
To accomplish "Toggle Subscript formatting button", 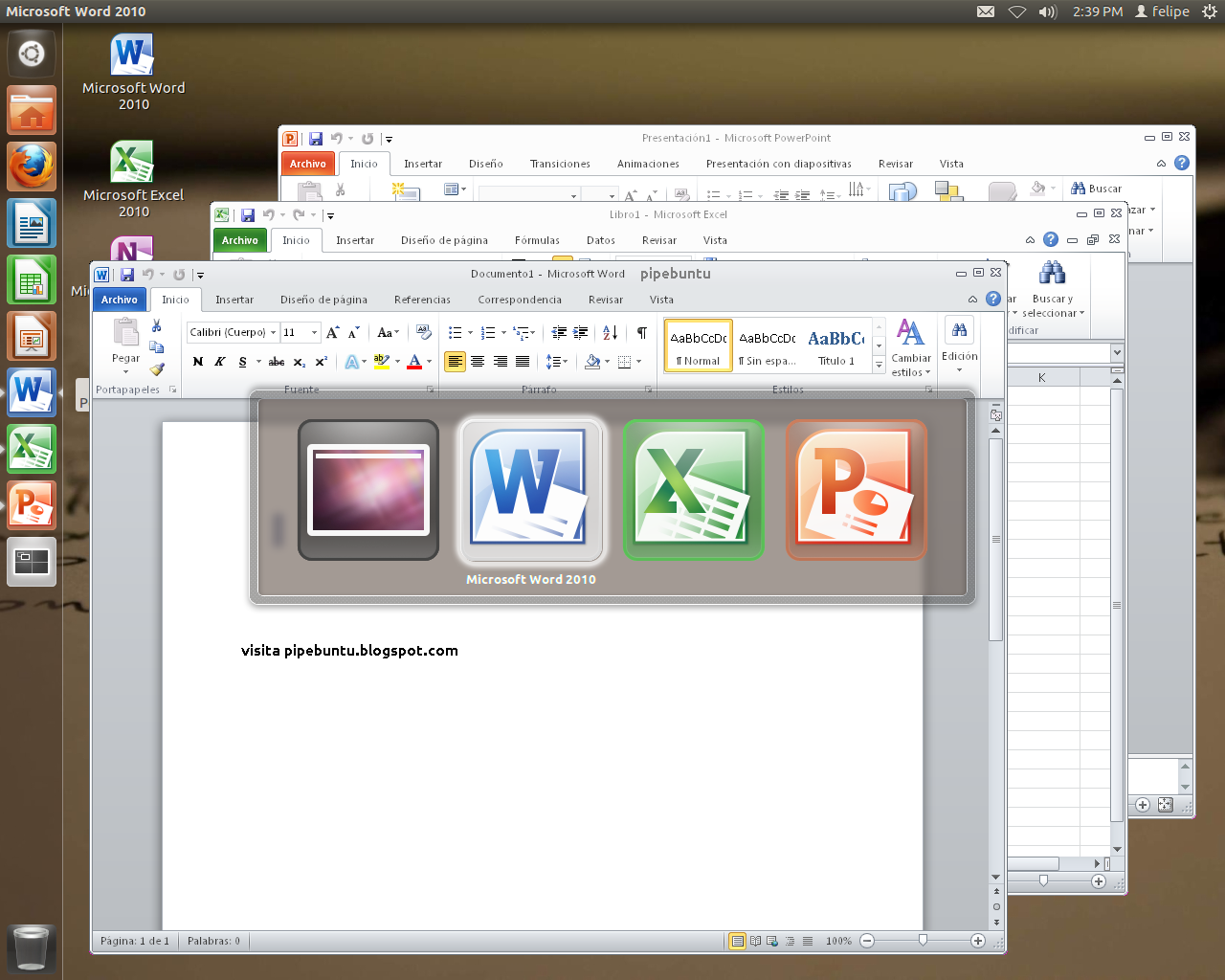I will [x=300, y=362].
